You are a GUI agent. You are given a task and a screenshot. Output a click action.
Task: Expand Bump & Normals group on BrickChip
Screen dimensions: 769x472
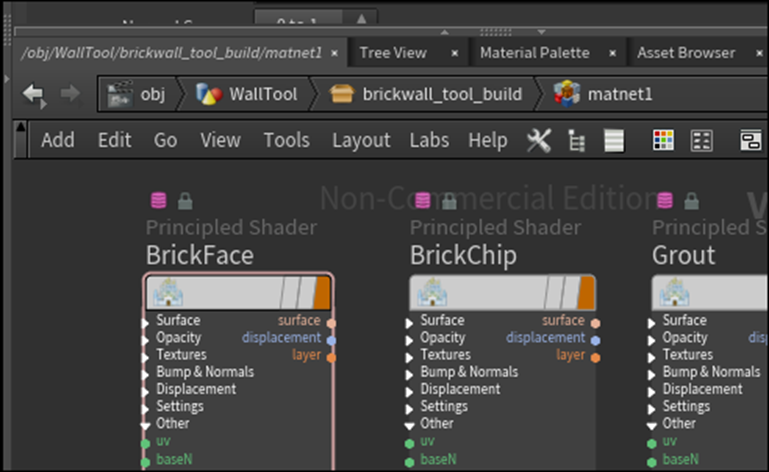(409, 374)
